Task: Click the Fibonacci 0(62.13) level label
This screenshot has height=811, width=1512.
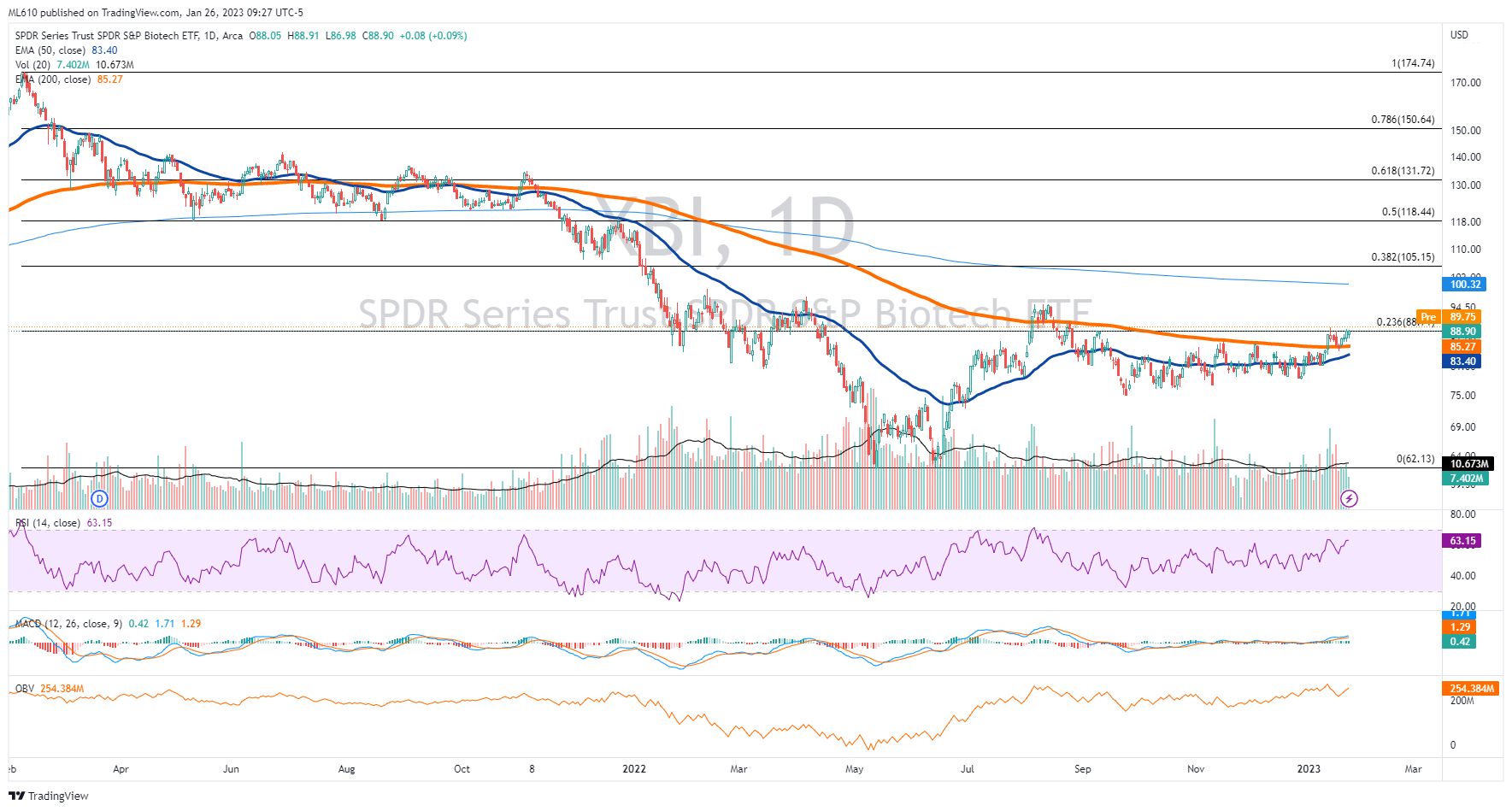Action: pyautogui.click(x=1415, y=459)
